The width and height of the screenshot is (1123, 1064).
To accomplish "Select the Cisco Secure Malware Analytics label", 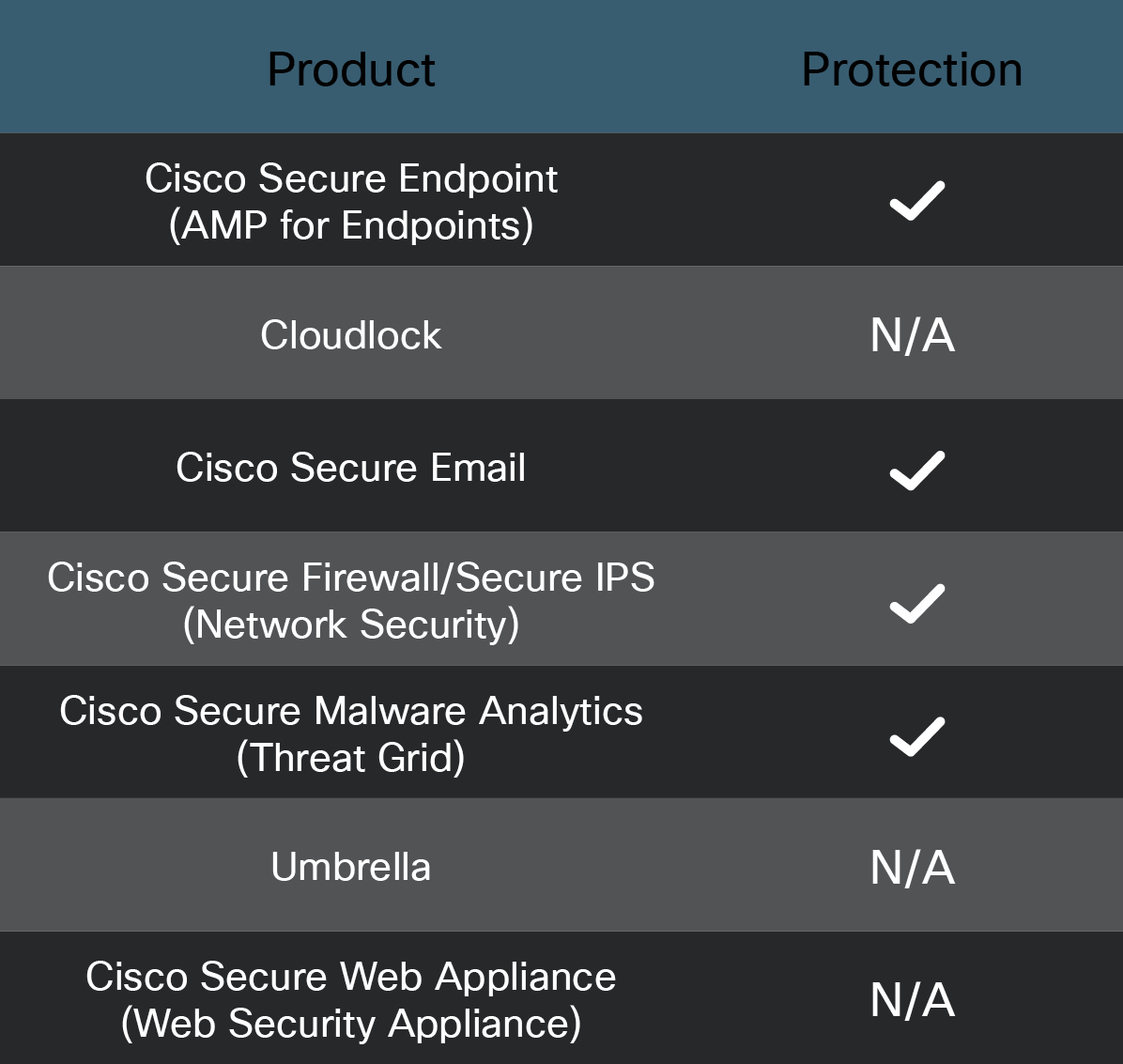I will coord(351,711).
